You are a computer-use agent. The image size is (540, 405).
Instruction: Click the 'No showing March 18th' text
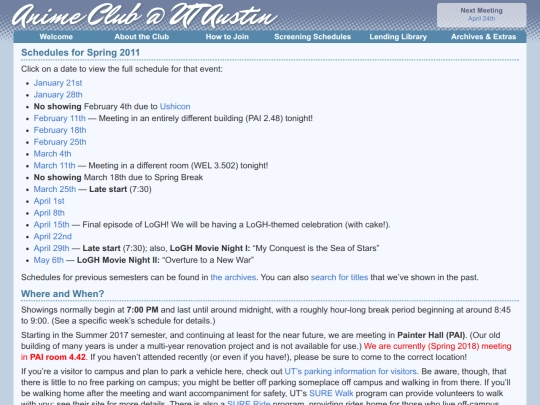[118, 177]
